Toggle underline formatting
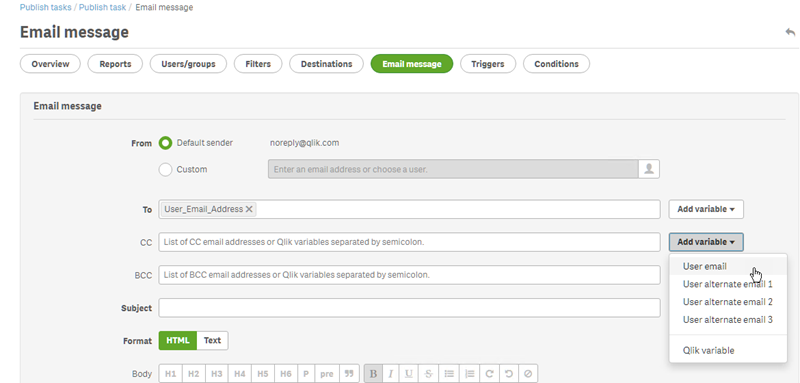The width and height of the screenshot is (800, 383). [x=409, y=374]
